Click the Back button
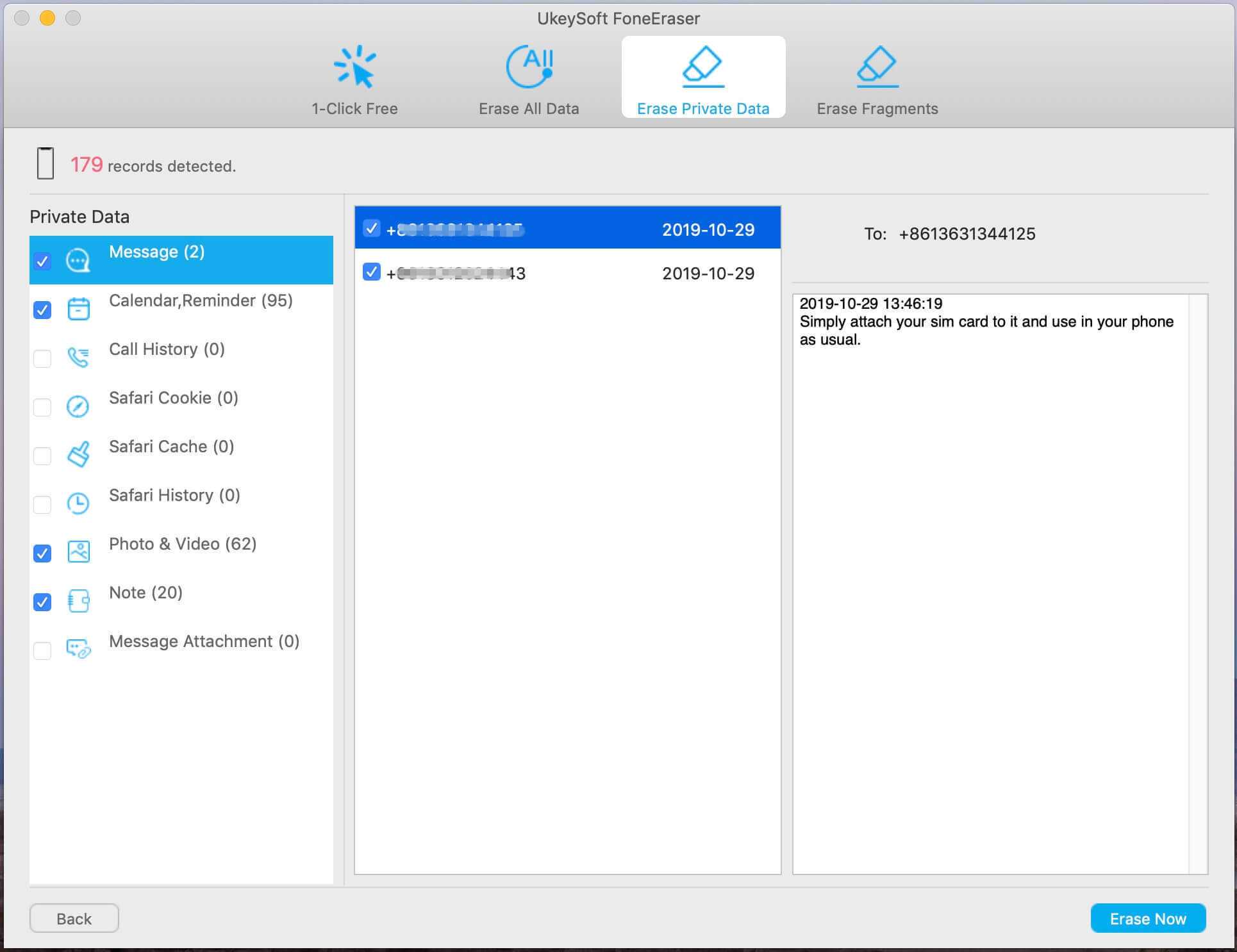 74,918
